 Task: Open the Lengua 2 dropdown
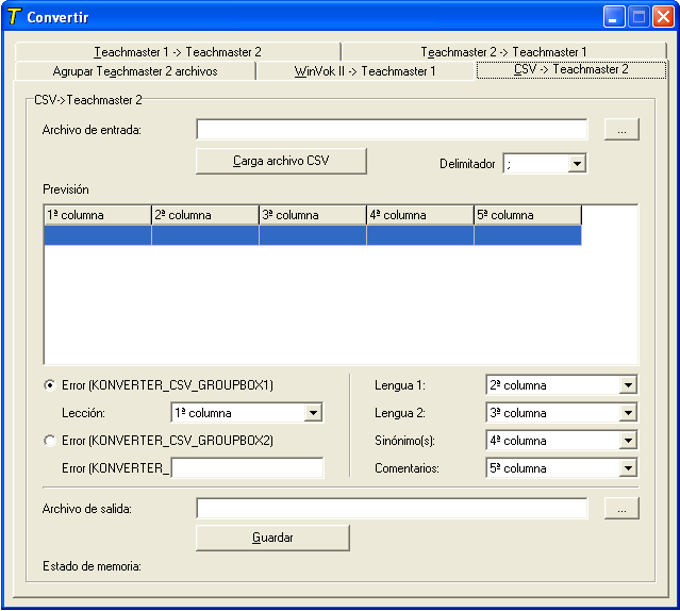click(628, 413)
